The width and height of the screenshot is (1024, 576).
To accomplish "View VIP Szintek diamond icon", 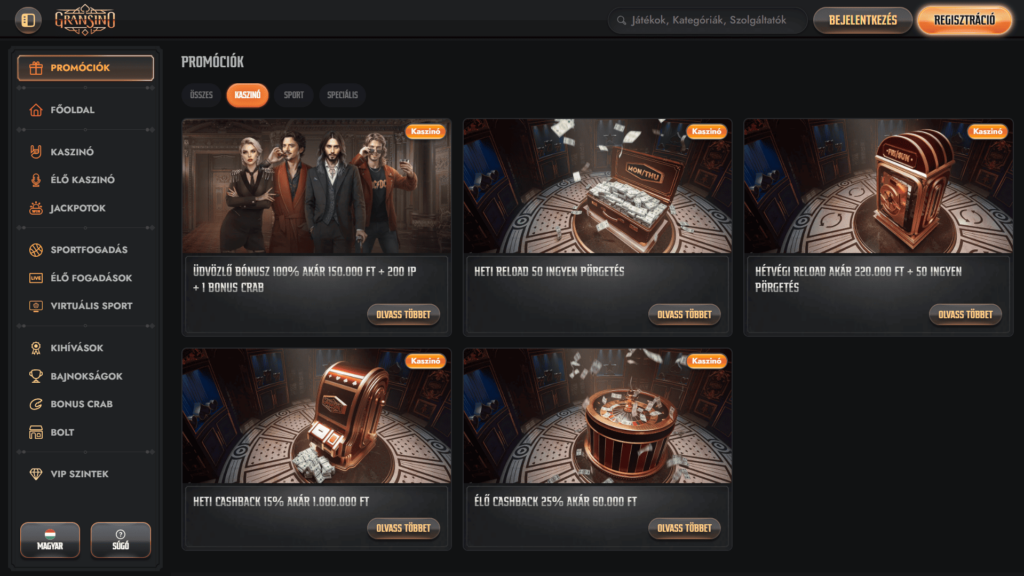I will pos(36,474).
